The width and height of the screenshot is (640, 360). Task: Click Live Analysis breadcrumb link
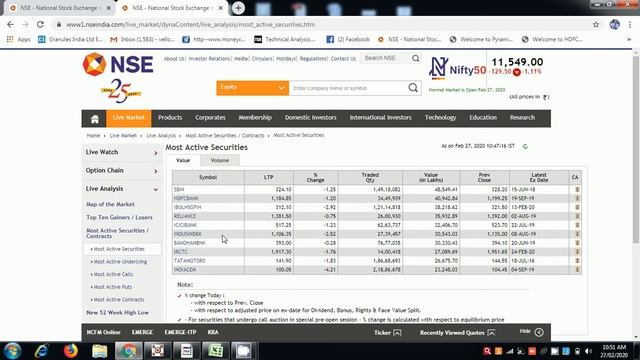[x=161, y=136]
